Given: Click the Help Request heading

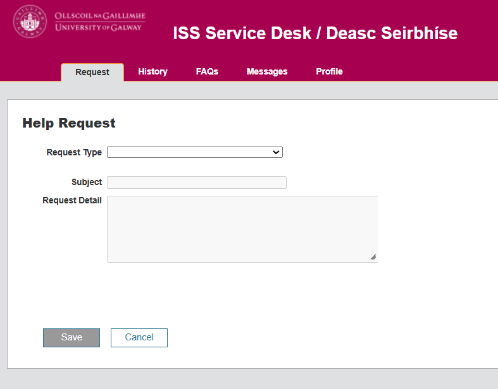Looking at the screenshot, I should pyautogui.click(x=69, y=123).
